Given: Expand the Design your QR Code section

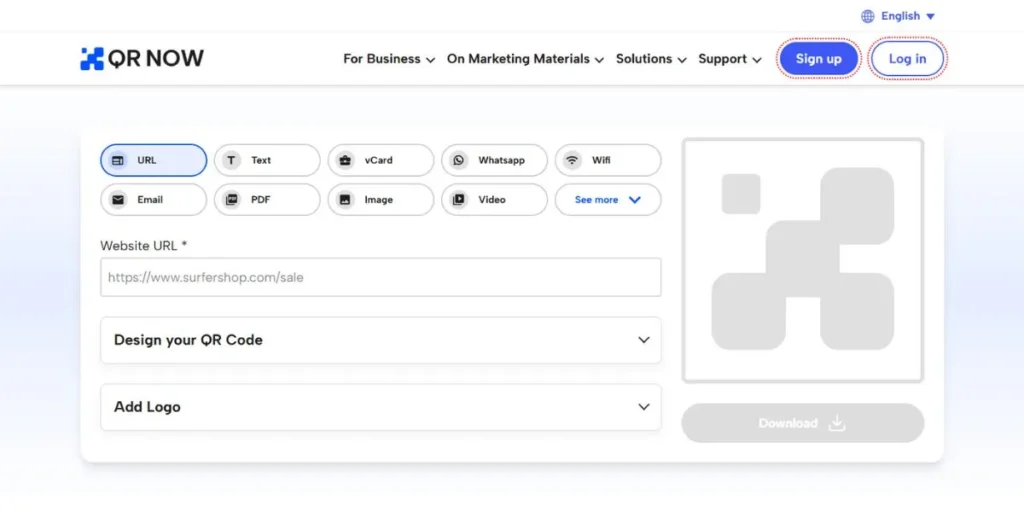Looking at the screenshot, I should click(381, 340).
